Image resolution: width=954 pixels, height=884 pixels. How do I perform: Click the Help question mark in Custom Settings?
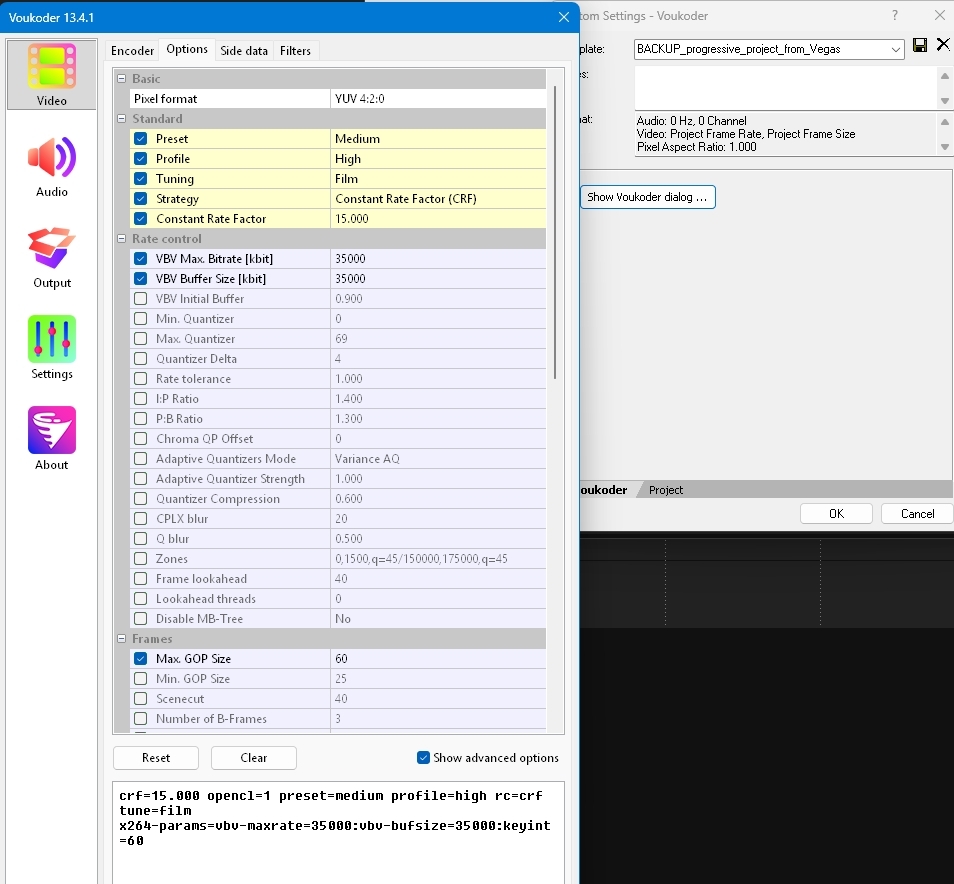click(x=894, y=16)
